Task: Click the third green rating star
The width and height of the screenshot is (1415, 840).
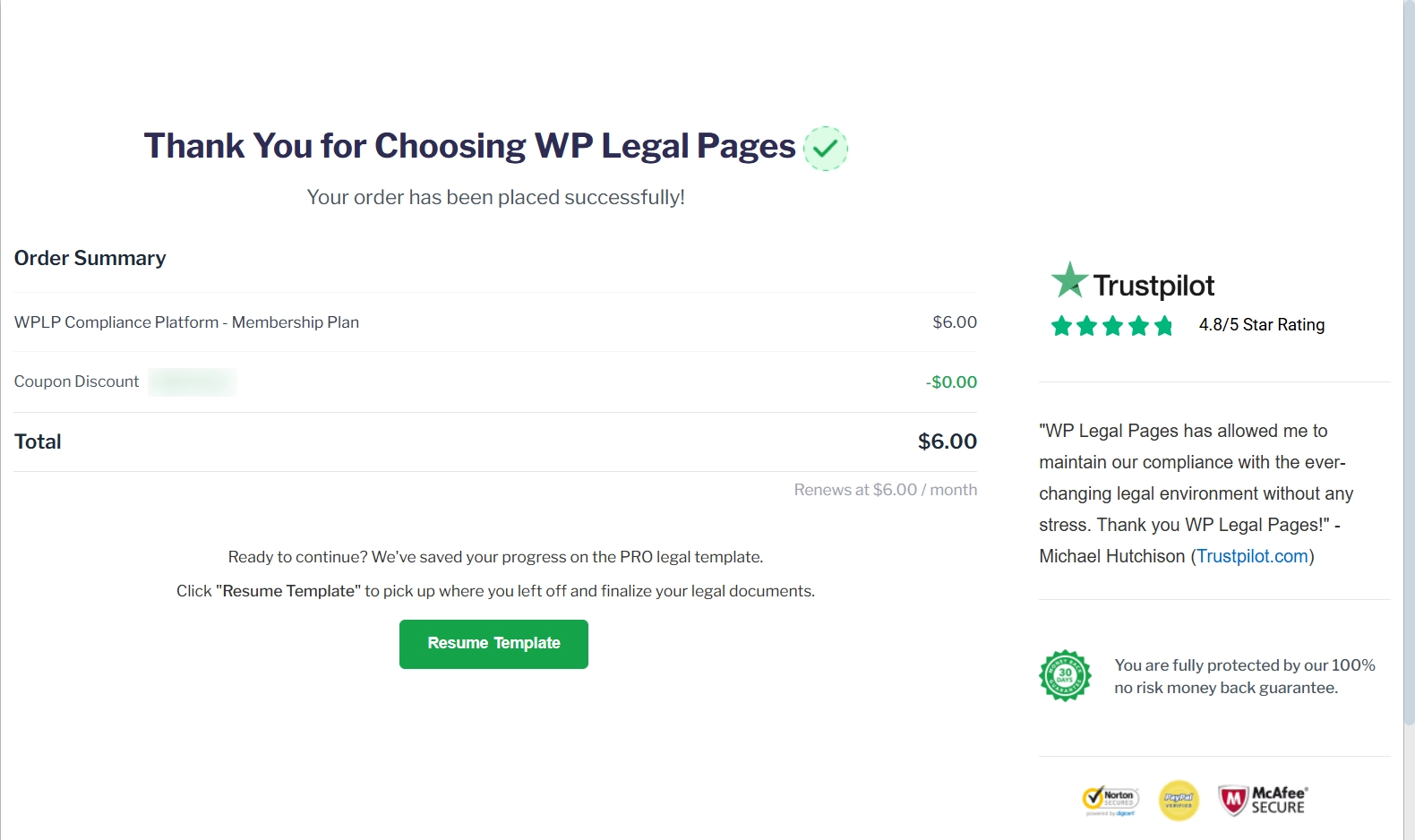Action: pyautogui.click(x=1112, y=325)
